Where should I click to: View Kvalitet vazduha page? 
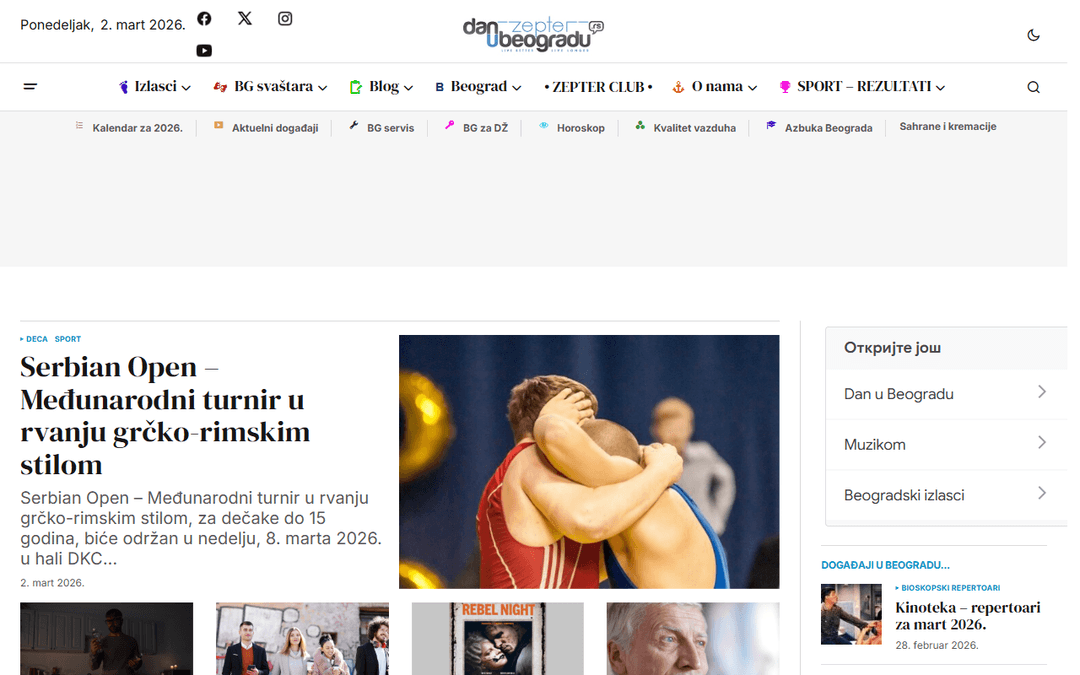pyautogui.click(x=694, y=128)
